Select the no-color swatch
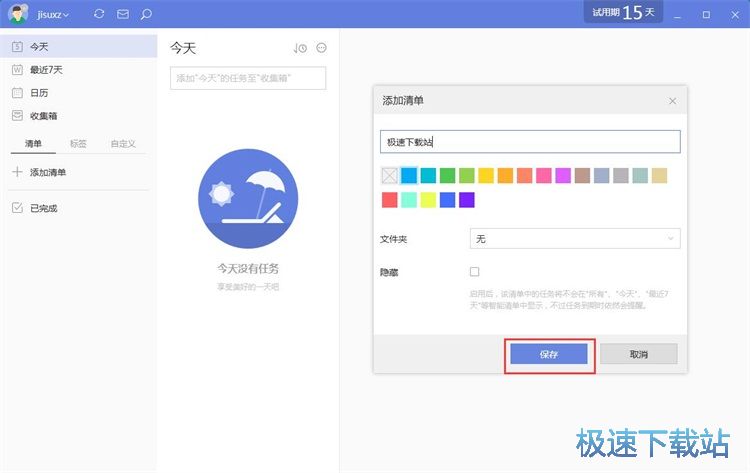The image size is (750, 473). [389, 176]
